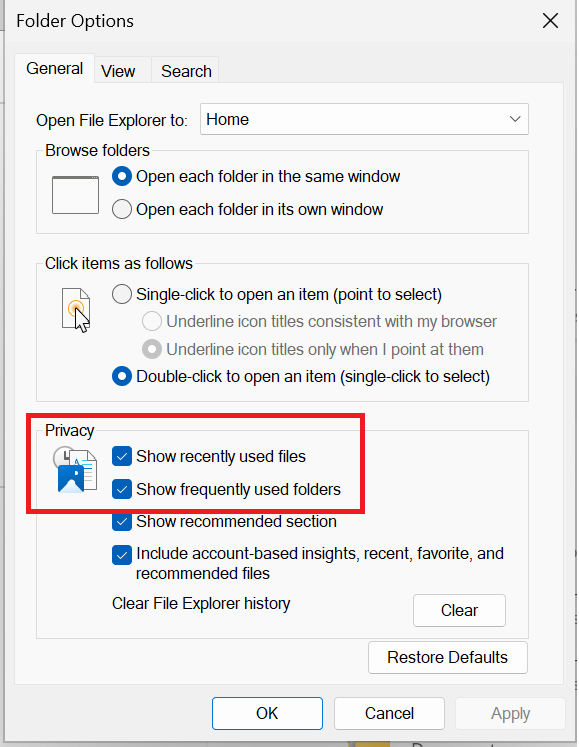579x747 pixels.
Task: Click the Privacy clock and documents icon
Action: [x=75, y=469]
